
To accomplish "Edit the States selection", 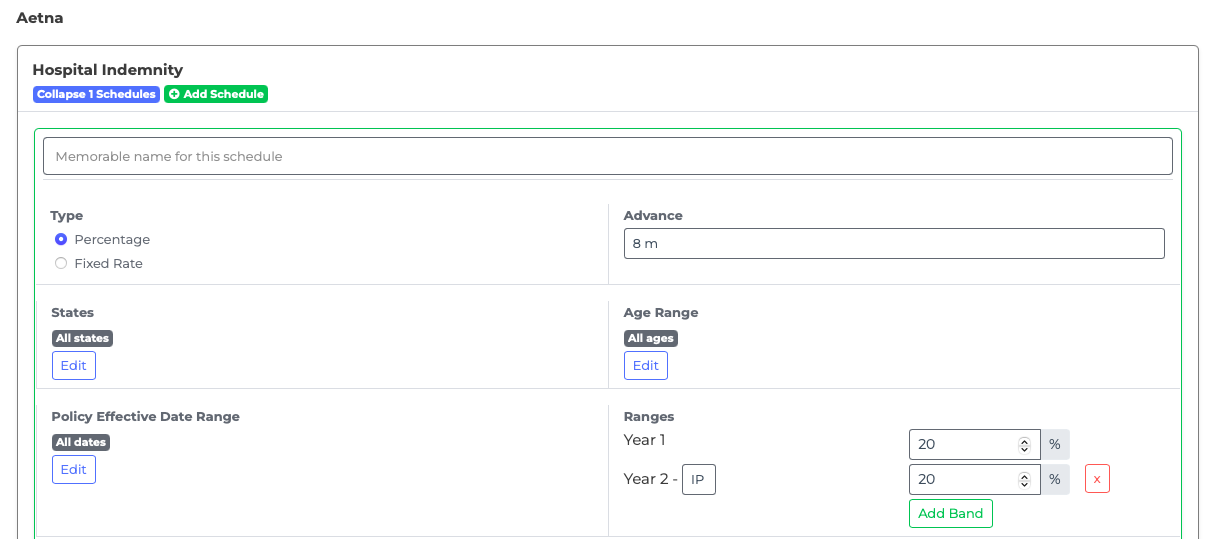I will 74,365.
